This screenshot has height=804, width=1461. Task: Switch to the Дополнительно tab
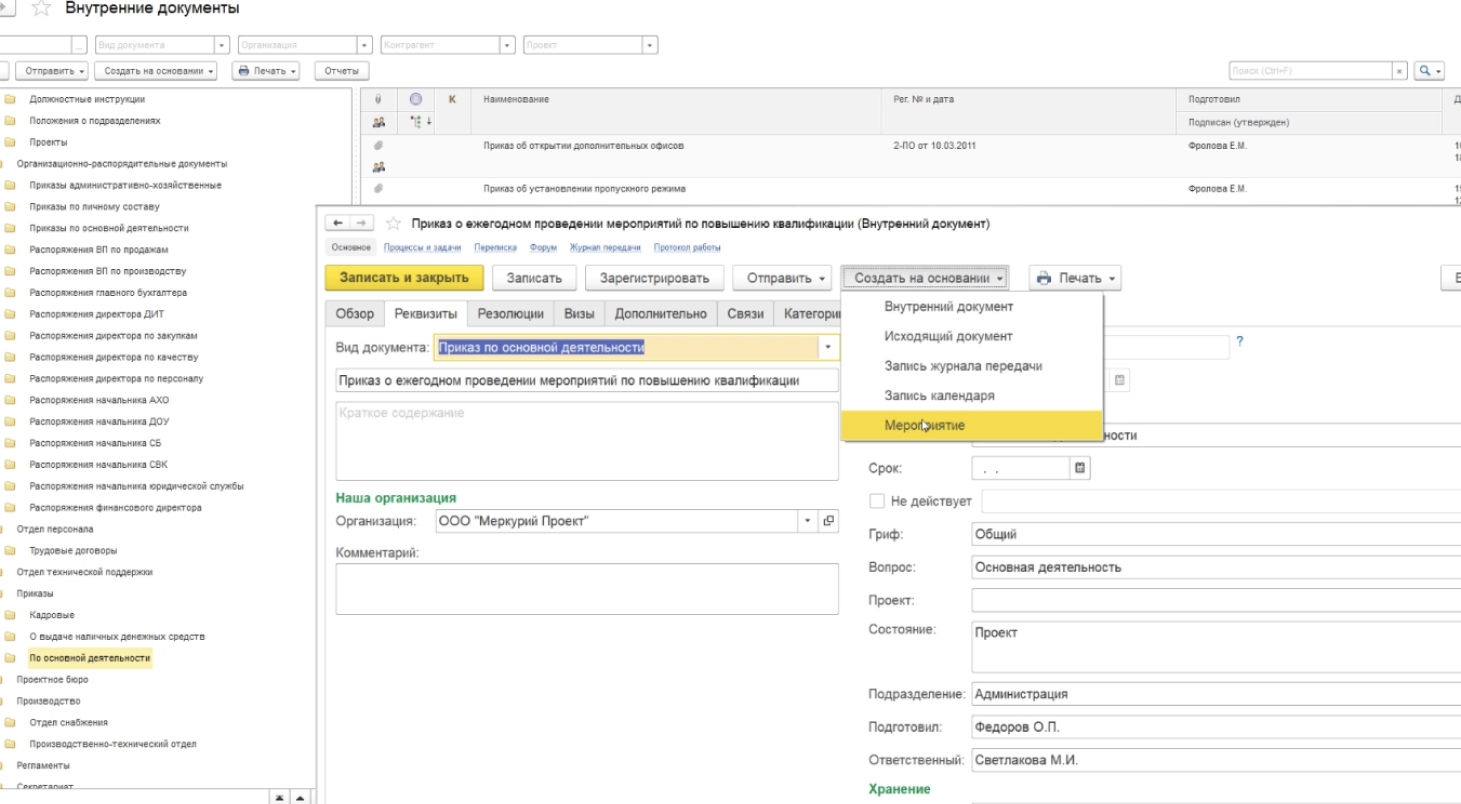click(x=661, y=313)
